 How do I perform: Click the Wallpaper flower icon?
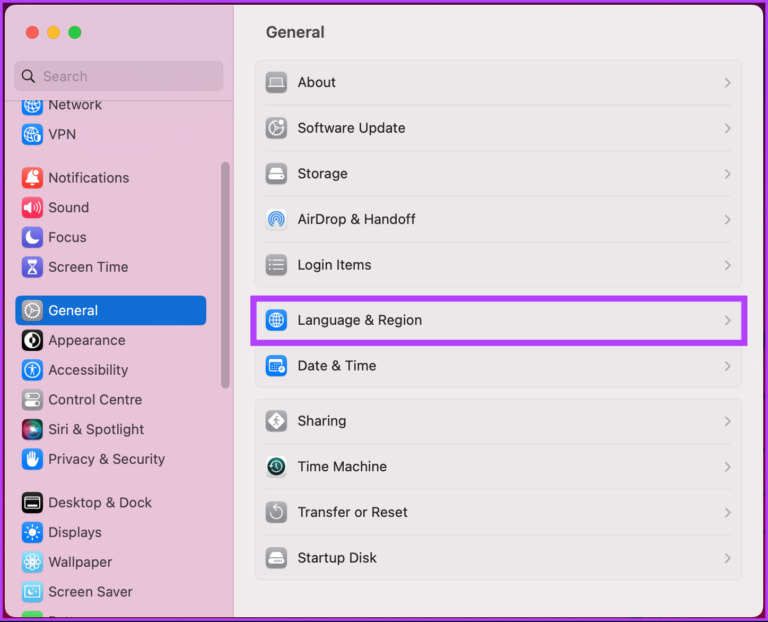[x=32, y=562]
